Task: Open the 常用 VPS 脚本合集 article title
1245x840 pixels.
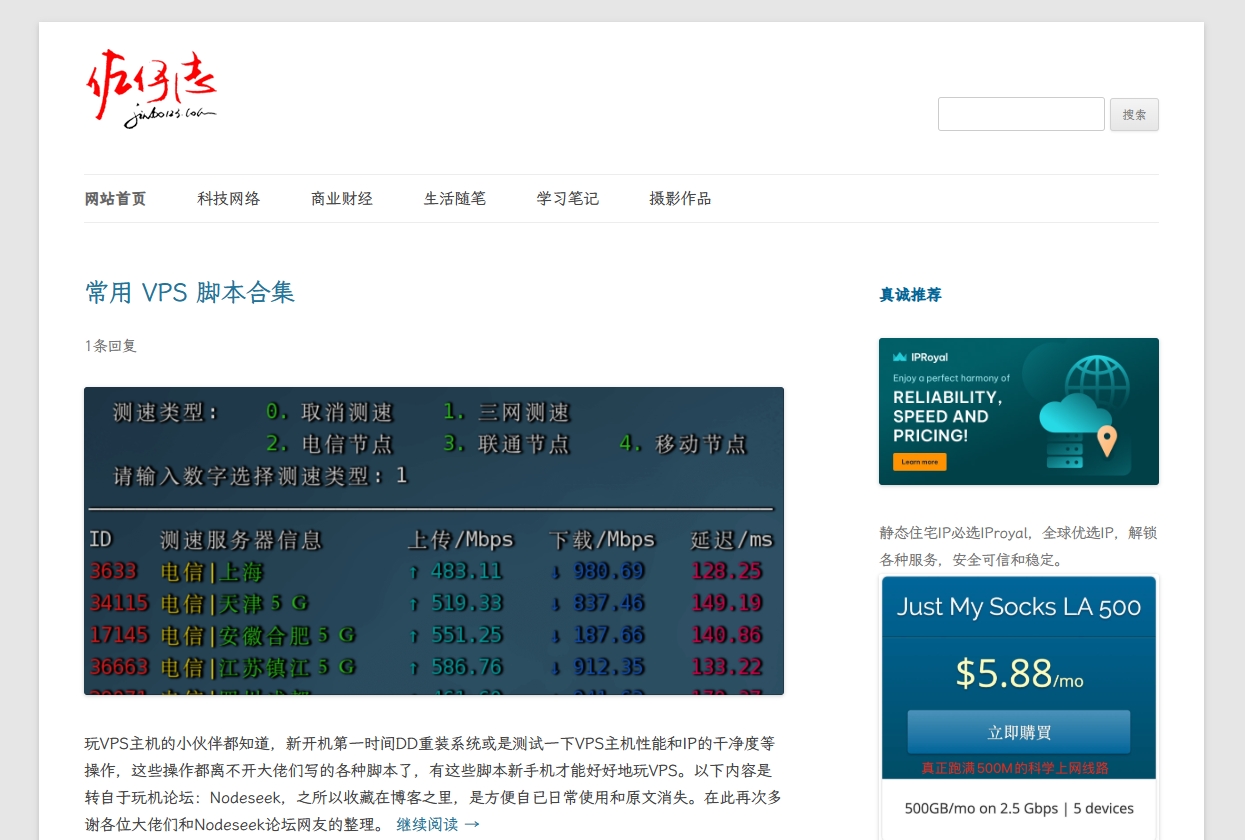Action: 190,292
